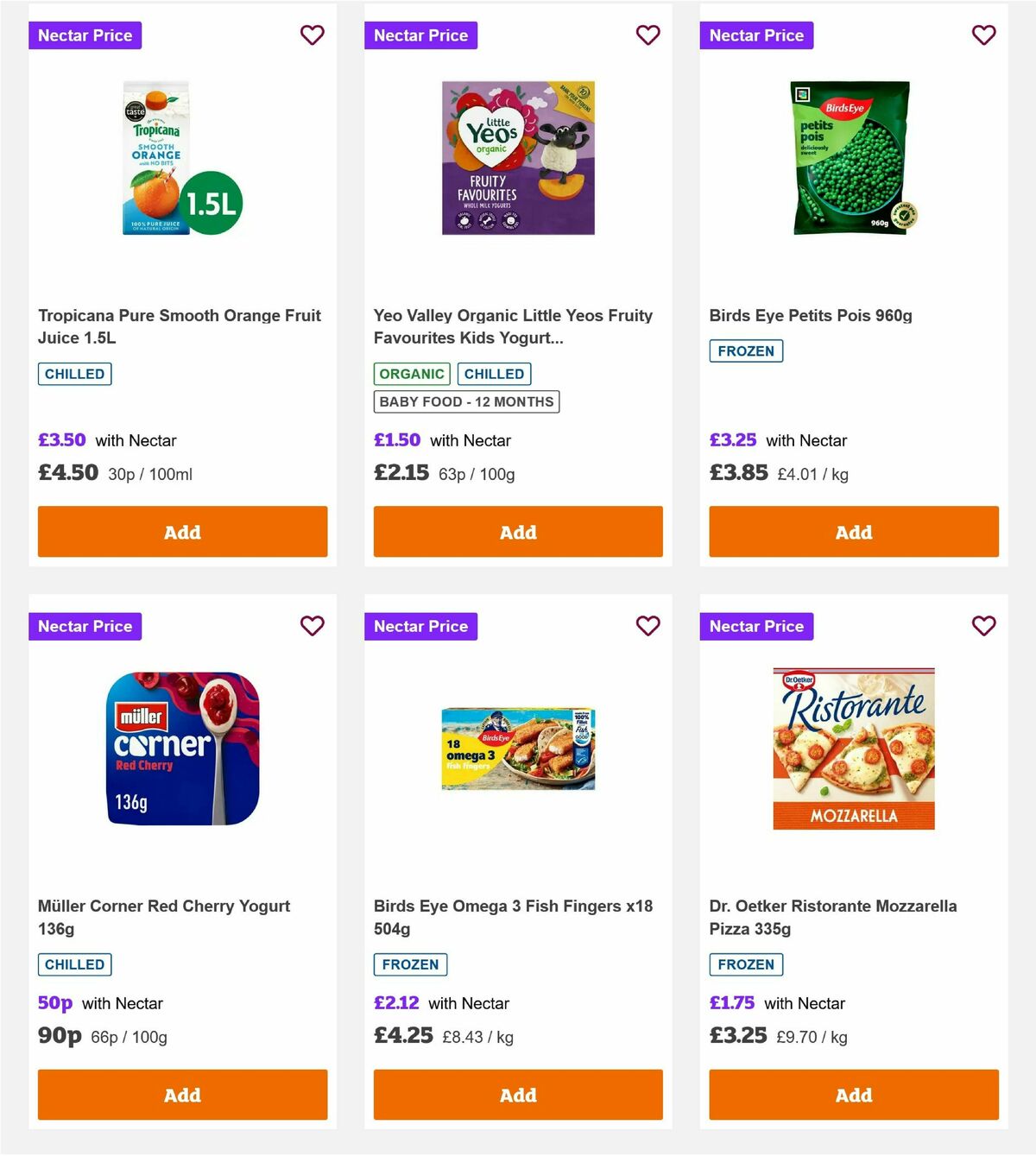Click the BABY FOOD - 12 MONTHS tag

tap(466, 401)
